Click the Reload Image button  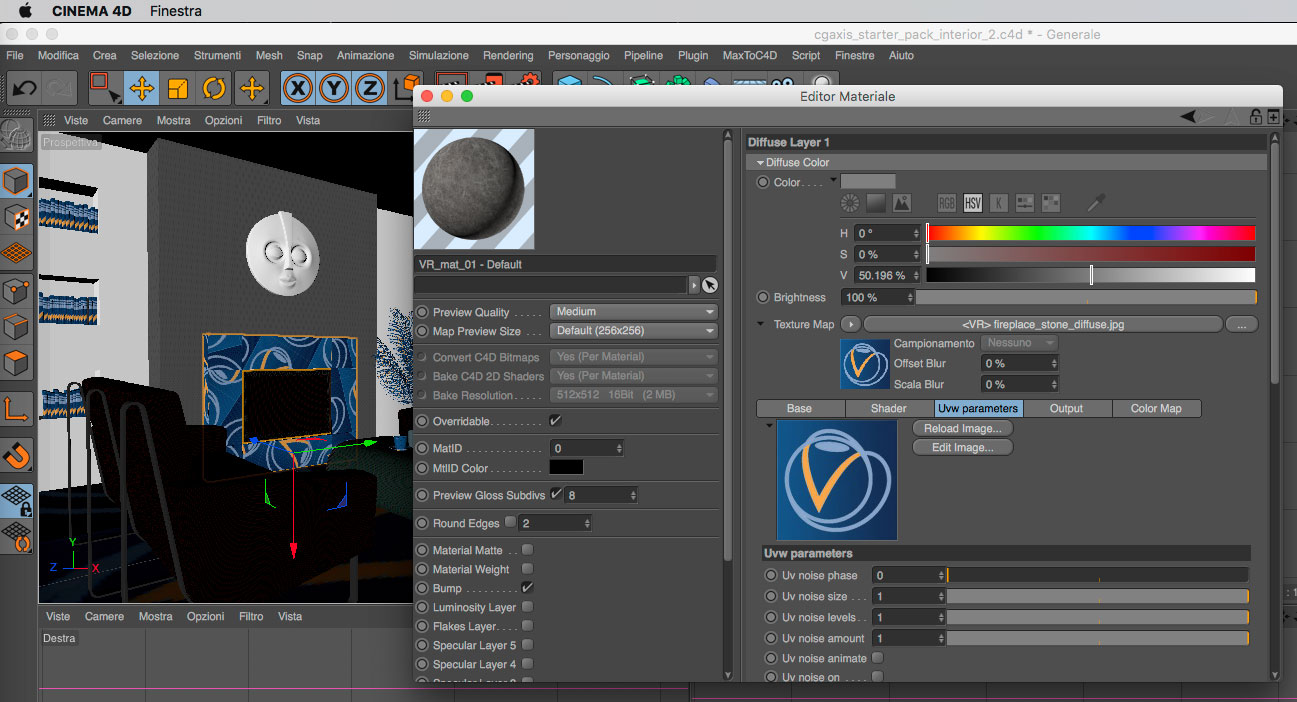pyautogui.click(x=962, y=428)
